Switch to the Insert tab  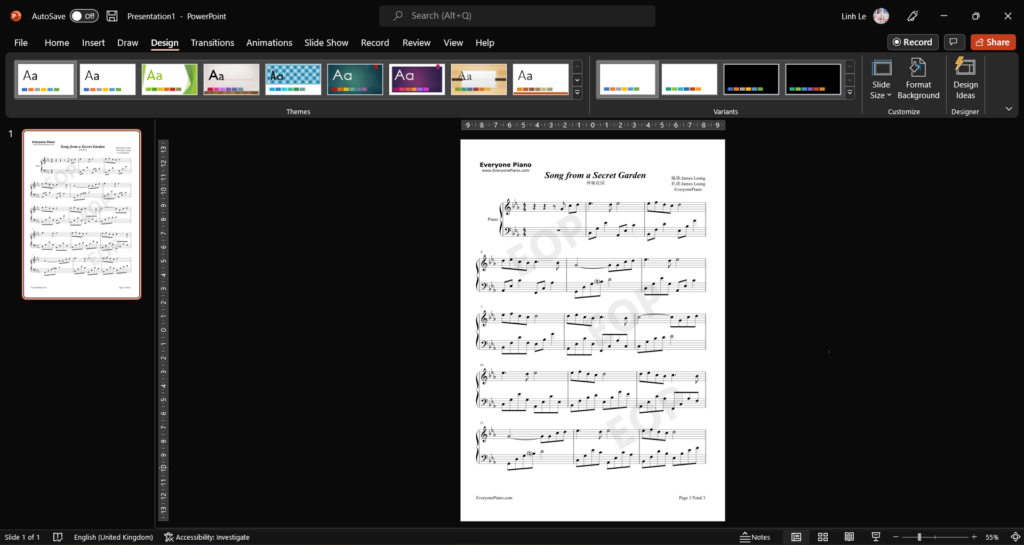[x=93, y=42]
